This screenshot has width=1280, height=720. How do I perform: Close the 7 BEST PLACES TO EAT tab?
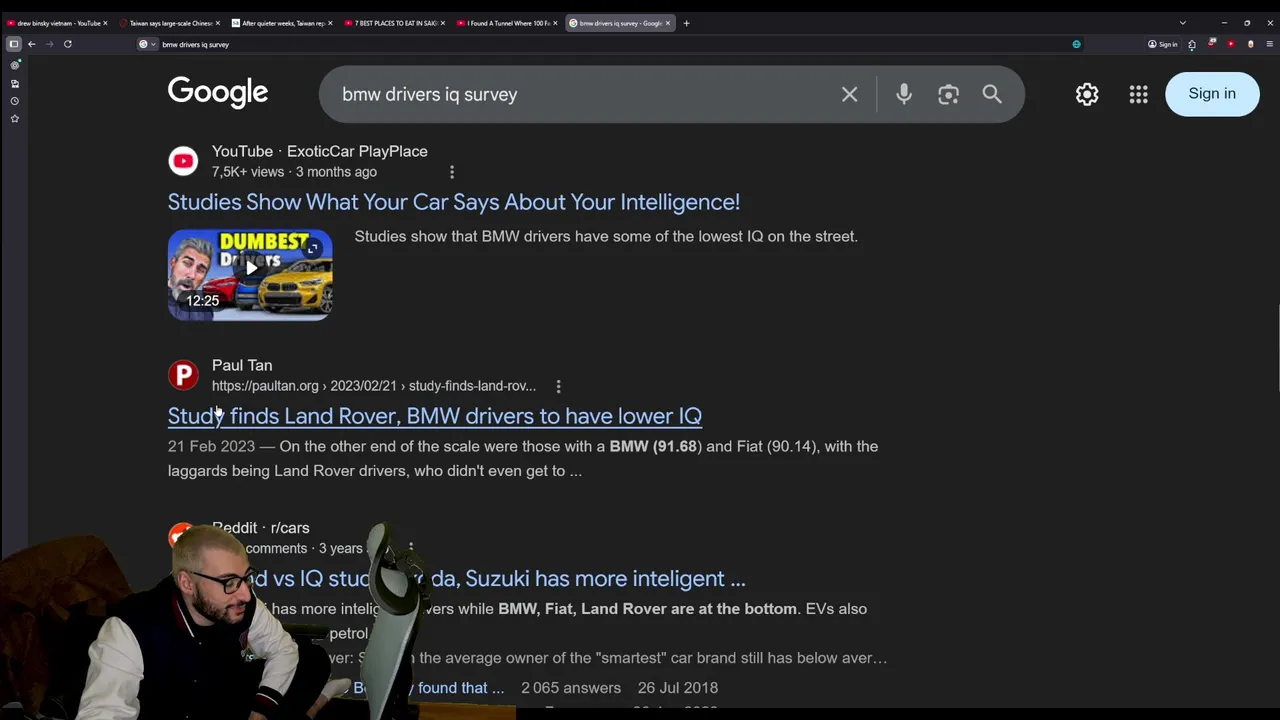442,23
